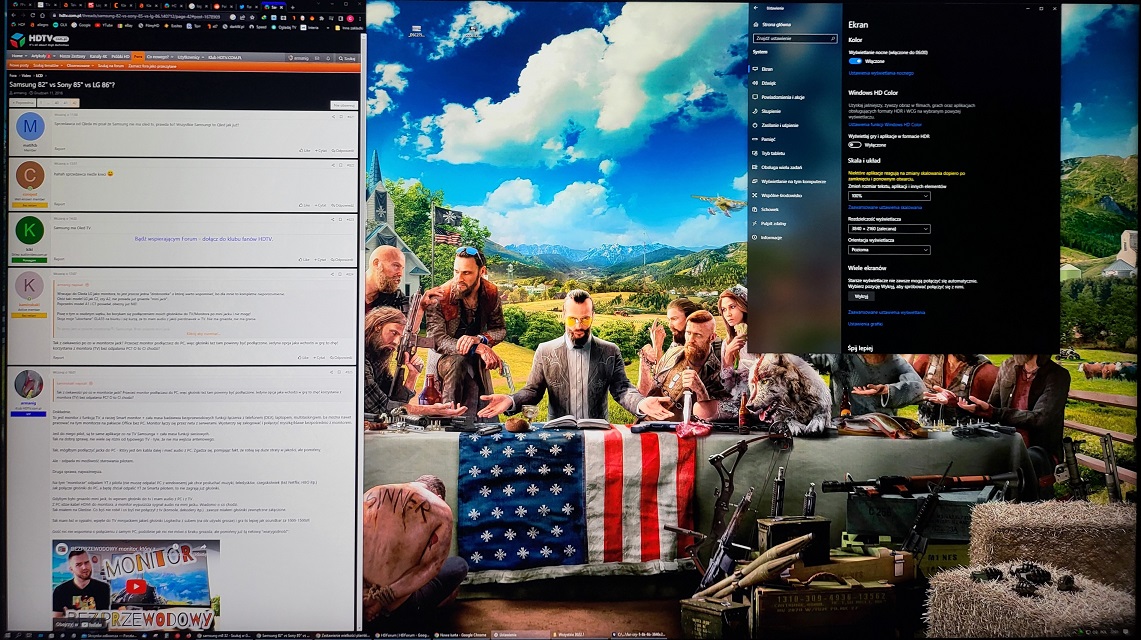Click Poprzednia page navigation button

[x=23, y=103]
